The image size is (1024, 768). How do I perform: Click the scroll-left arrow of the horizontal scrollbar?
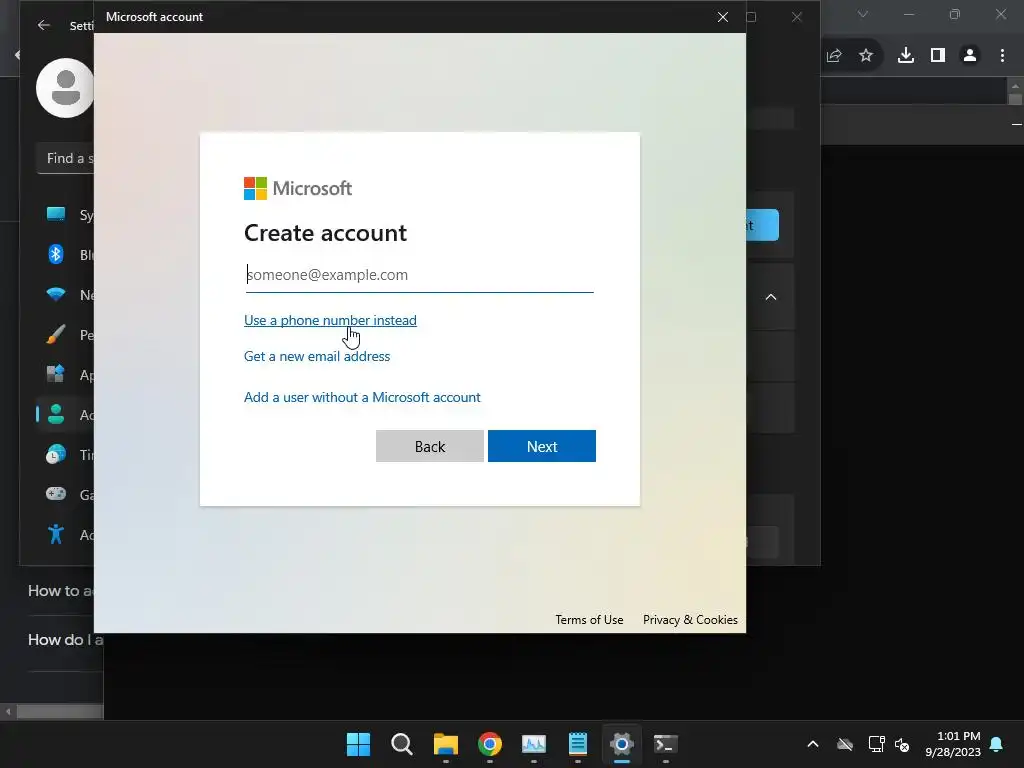click(x=8, y=711)
